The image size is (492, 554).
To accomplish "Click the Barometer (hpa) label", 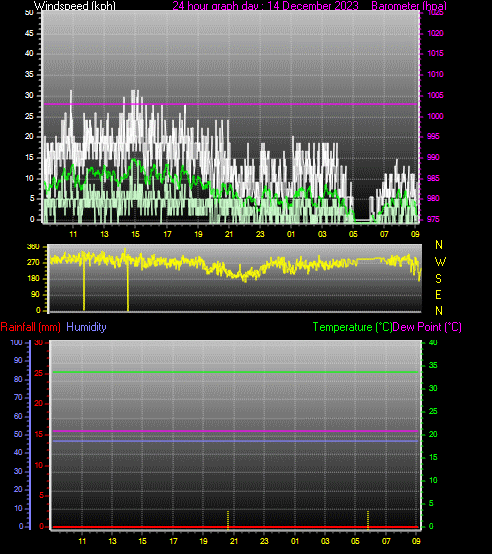I will pos(409,6).
